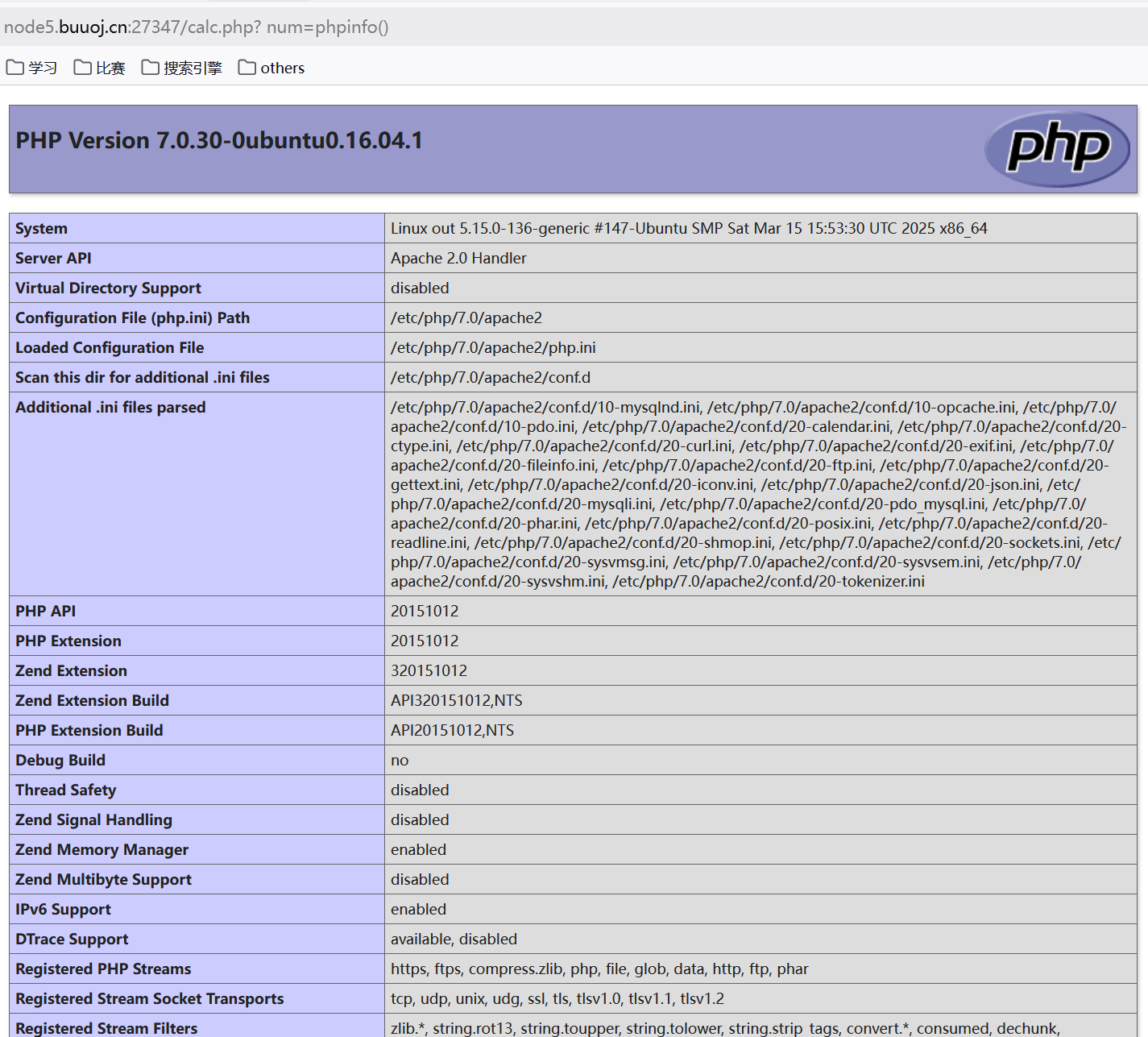Click Loaded Configuration File label

point(110,347)
